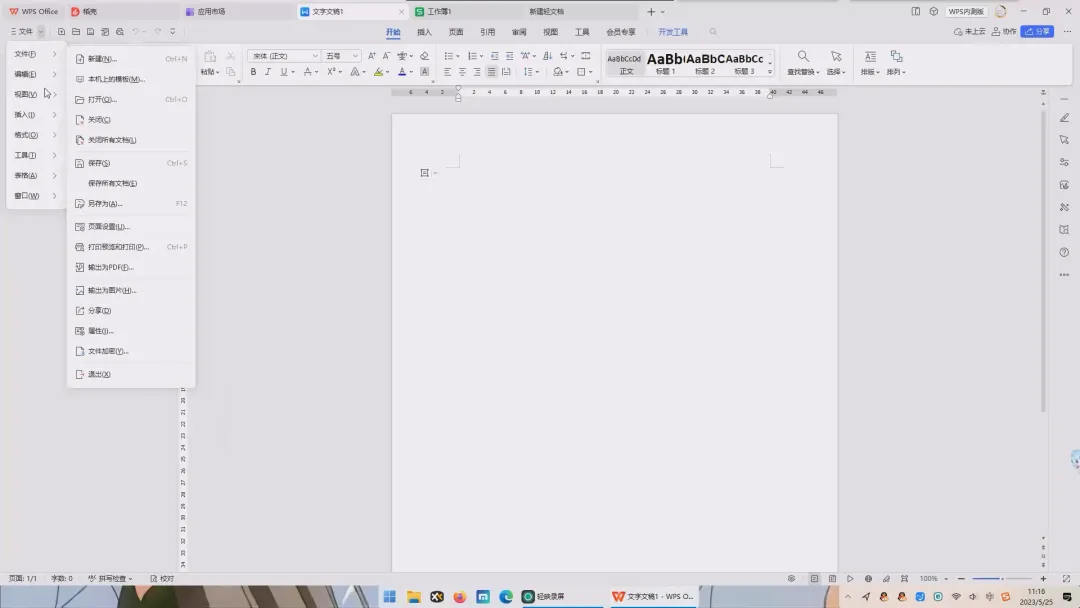Click the ribbon search magnifier icon

click(x=713, y=32)
